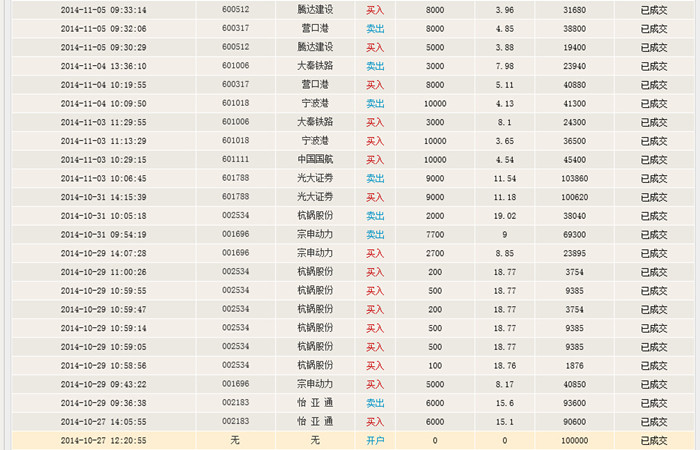Screen dimensions: 700x450
Task: Click 买入 link for 中国国航 row
Action: [x=375, y=159]
